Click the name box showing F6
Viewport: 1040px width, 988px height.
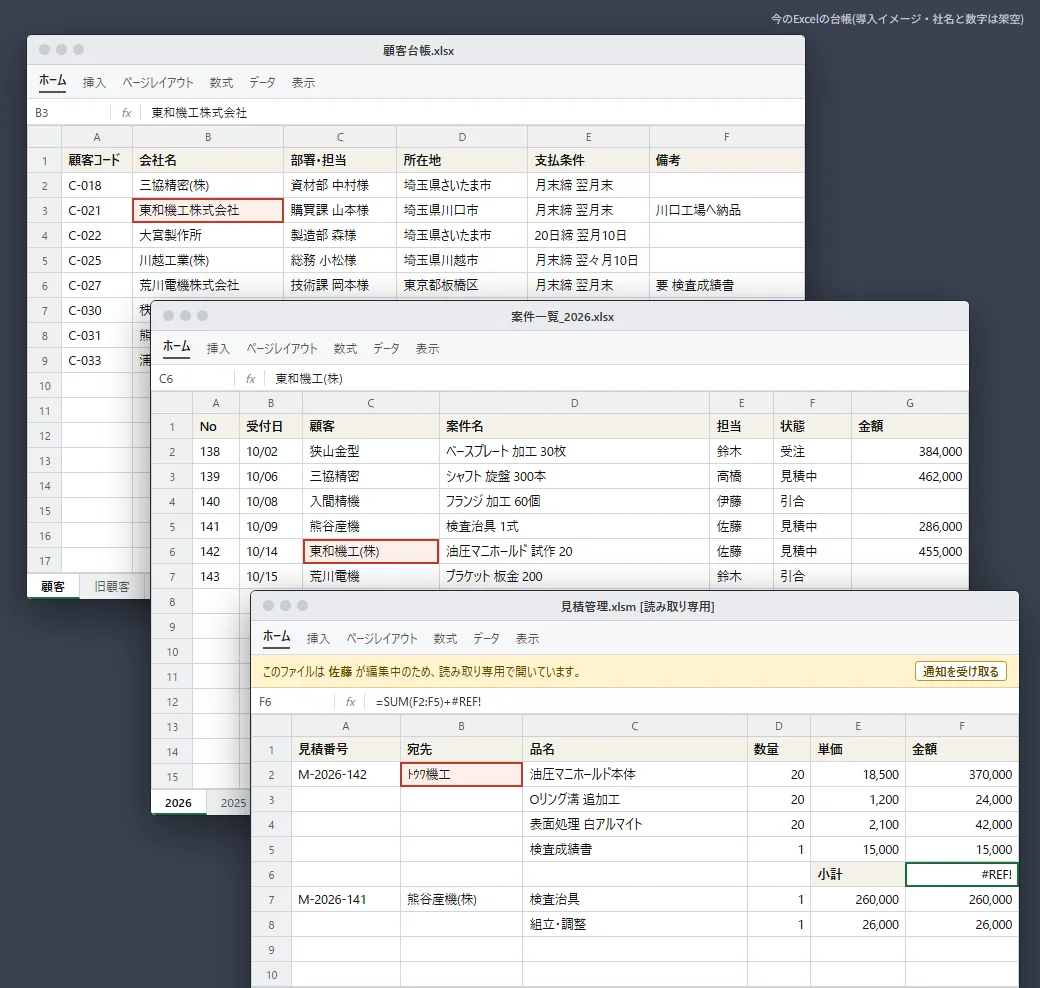(x=293, y=702)
